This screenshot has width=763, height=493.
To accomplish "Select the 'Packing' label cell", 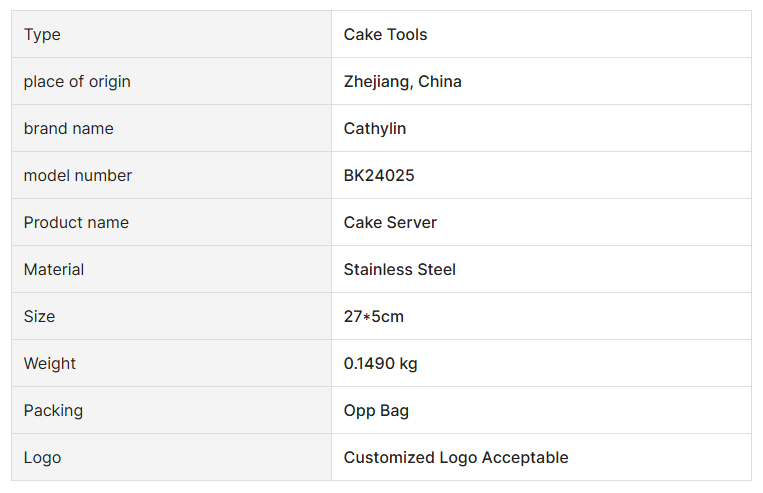I will point(53,411).
